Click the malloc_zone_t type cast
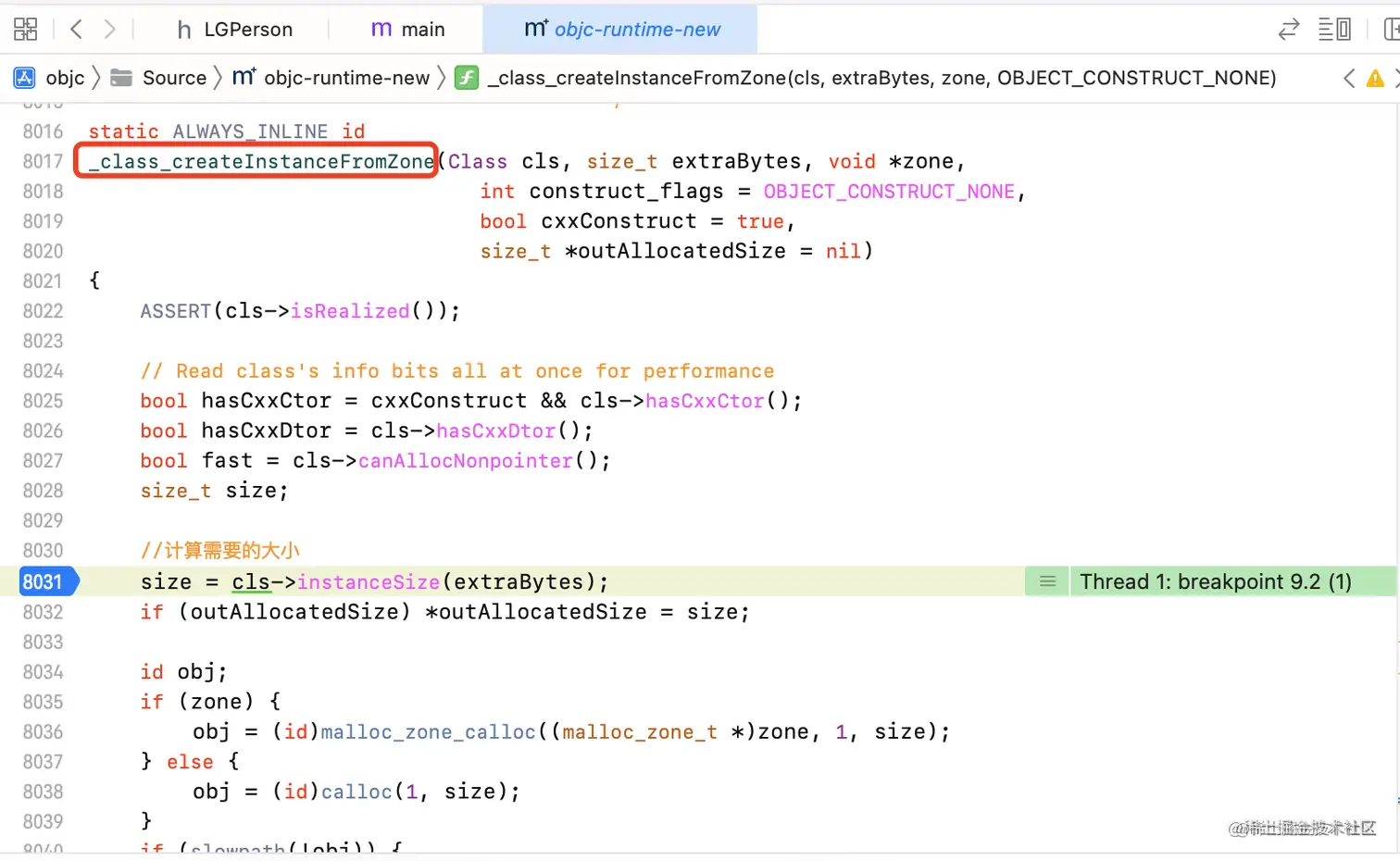 point(640,731)
